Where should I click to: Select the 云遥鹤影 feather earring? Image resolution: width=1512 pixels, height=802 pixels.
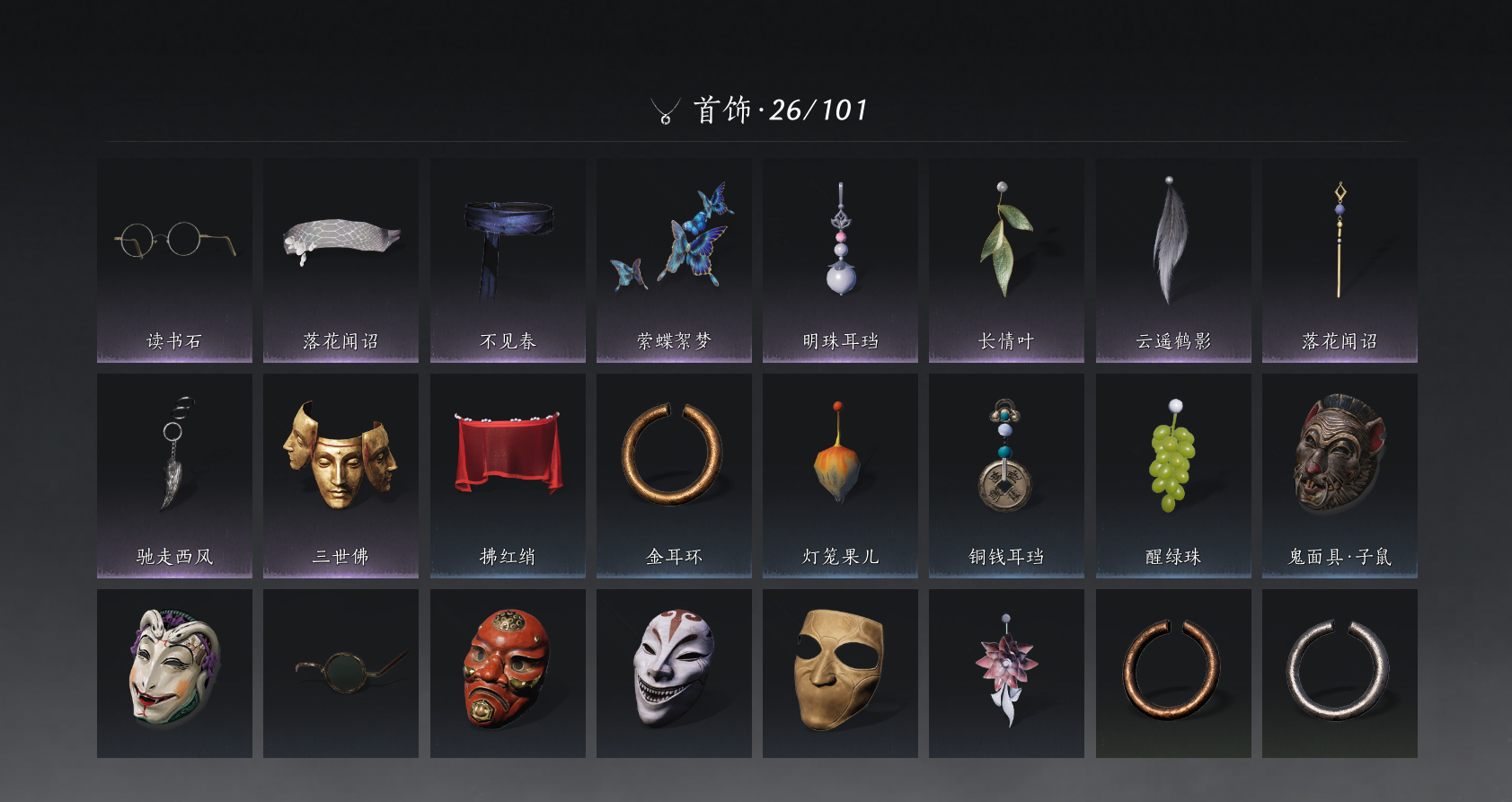pos(1173,260)
